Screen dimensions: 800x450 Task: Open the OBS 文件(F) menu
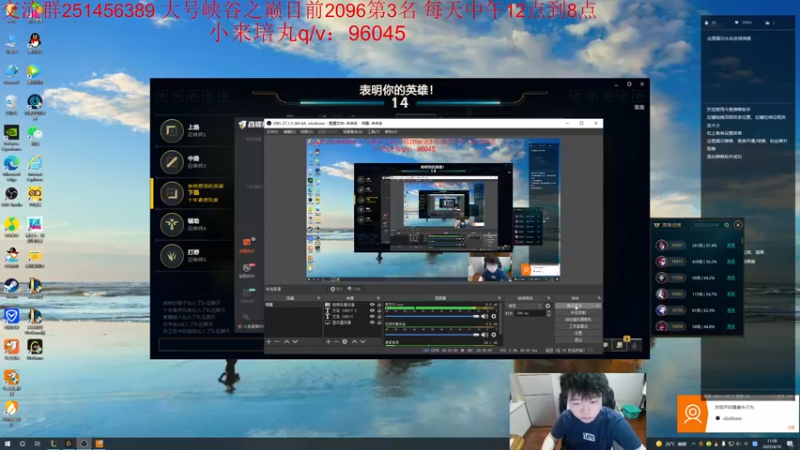272,132
